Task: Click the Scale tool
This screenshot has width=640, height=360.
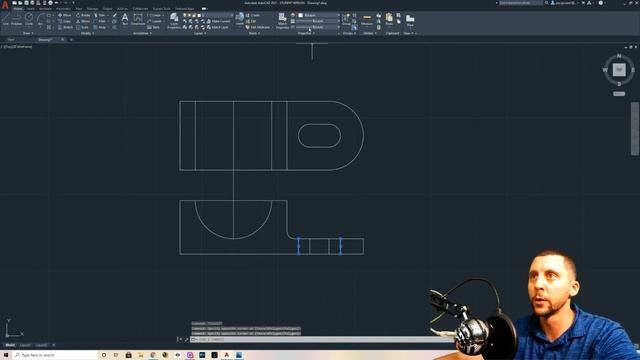Action: pyautogui.click(x=83, y=27)
